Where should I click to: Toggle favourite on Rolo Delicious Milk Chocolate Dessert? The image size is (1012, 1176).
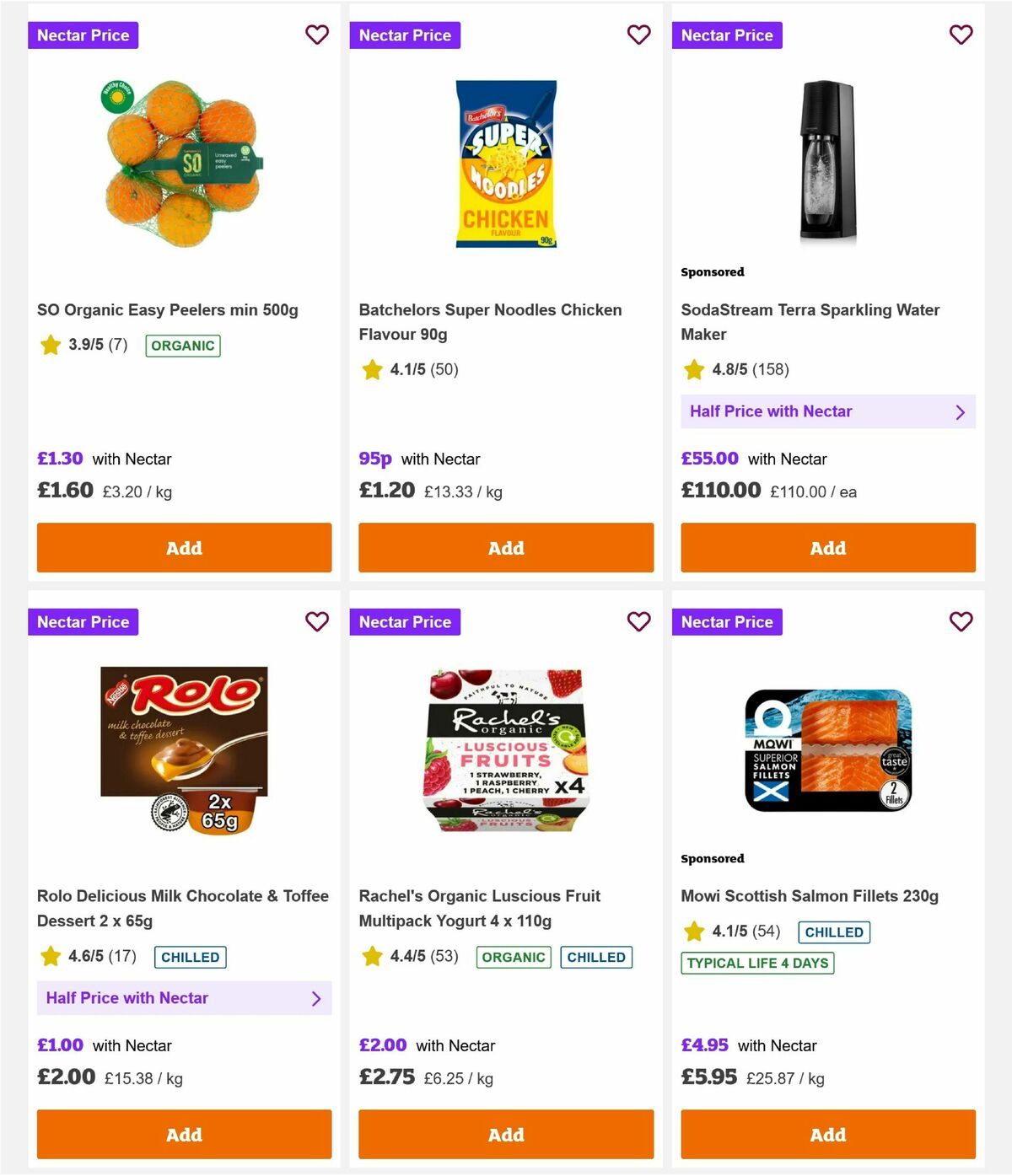pos(317,621)
